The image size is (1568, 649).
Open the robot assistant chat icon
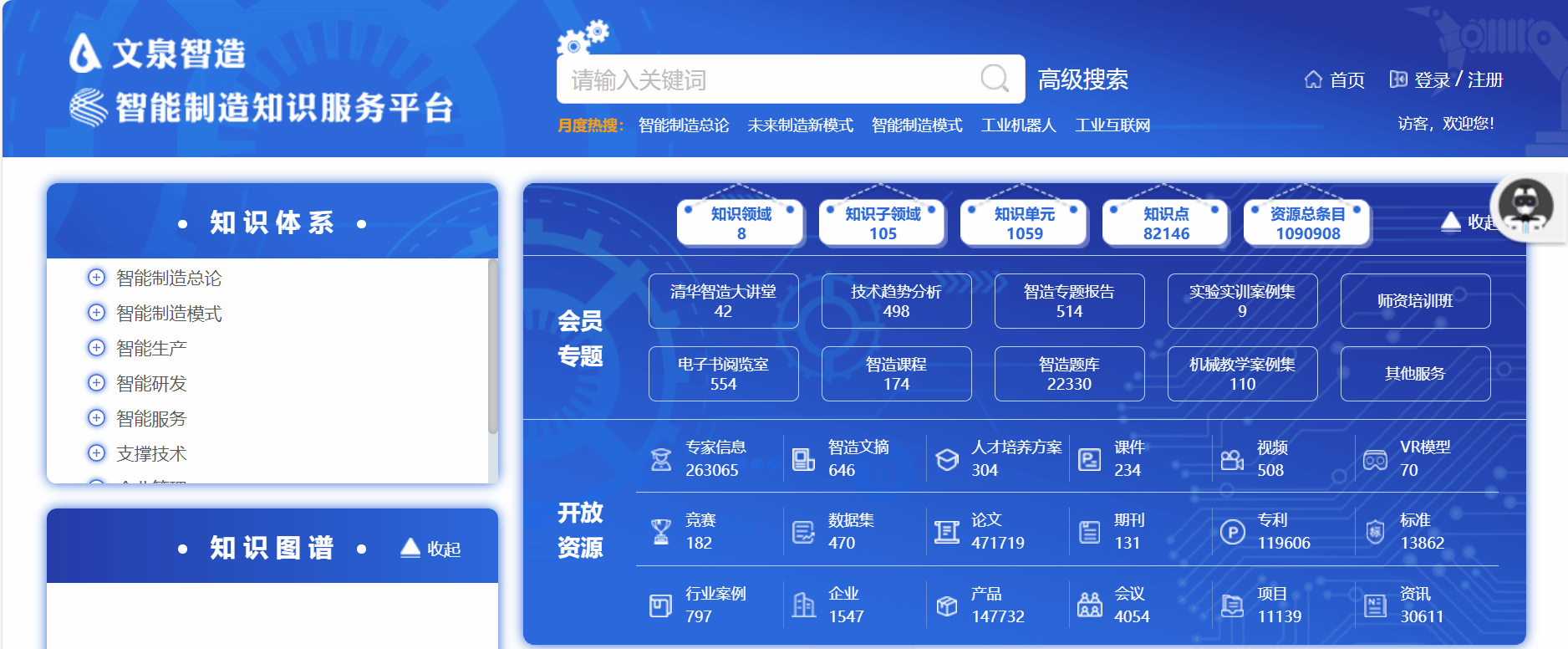1525,207
